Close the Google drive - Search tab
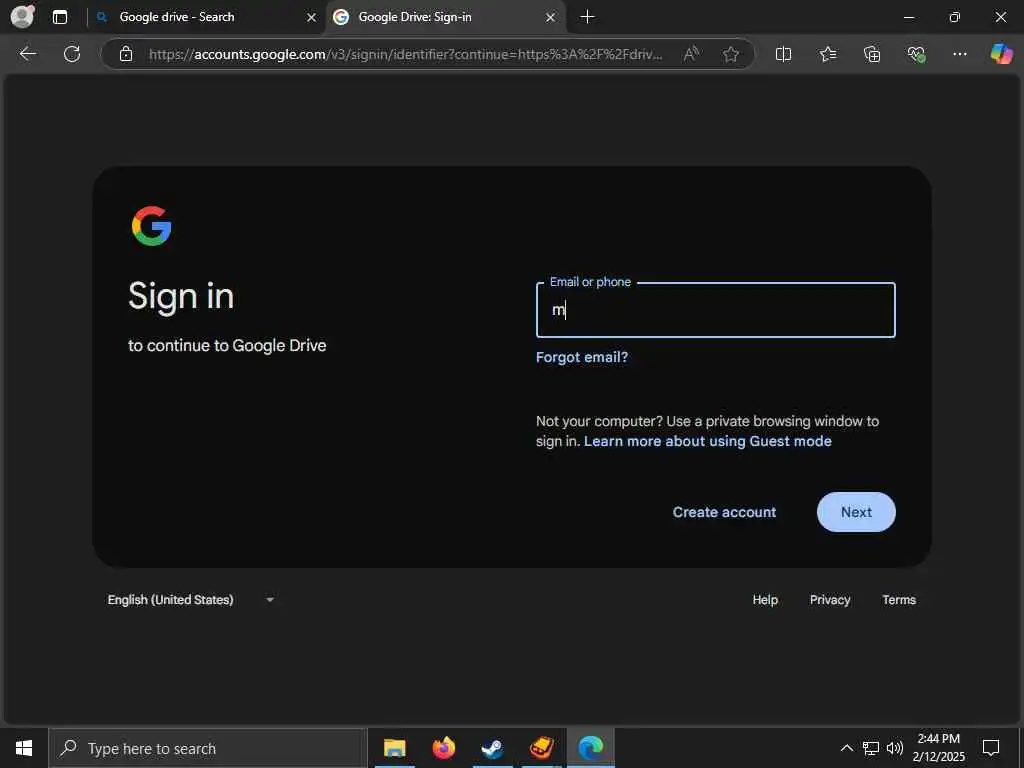This screenshot has height=768, width=1024. (312, 18)
